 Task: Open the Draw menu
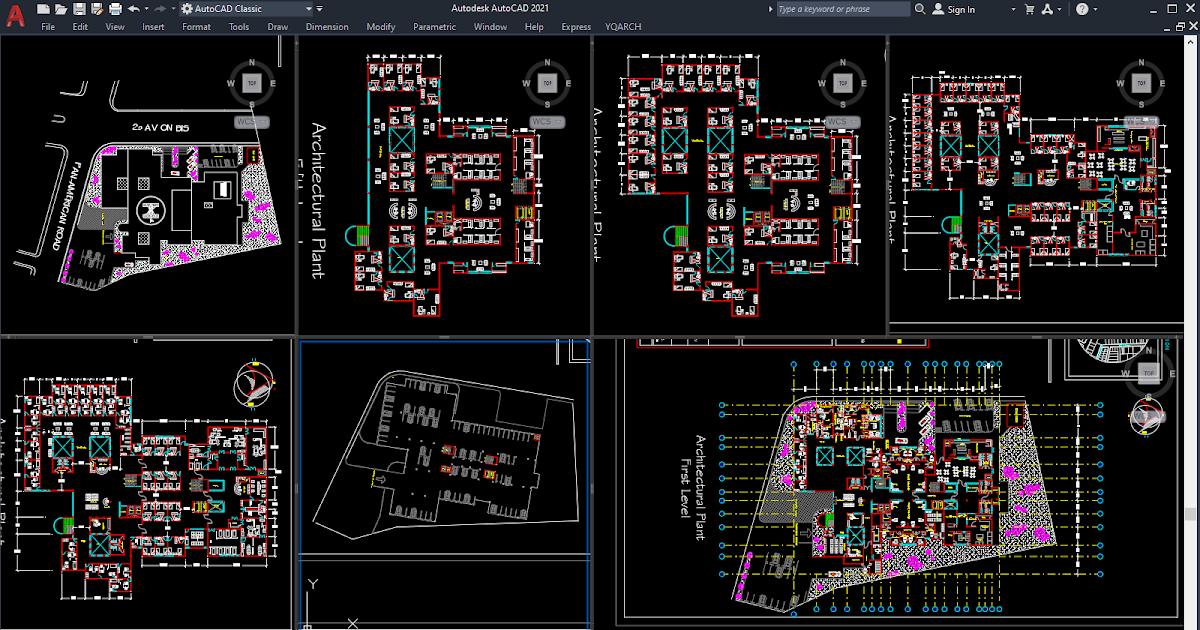coord(277,27)
